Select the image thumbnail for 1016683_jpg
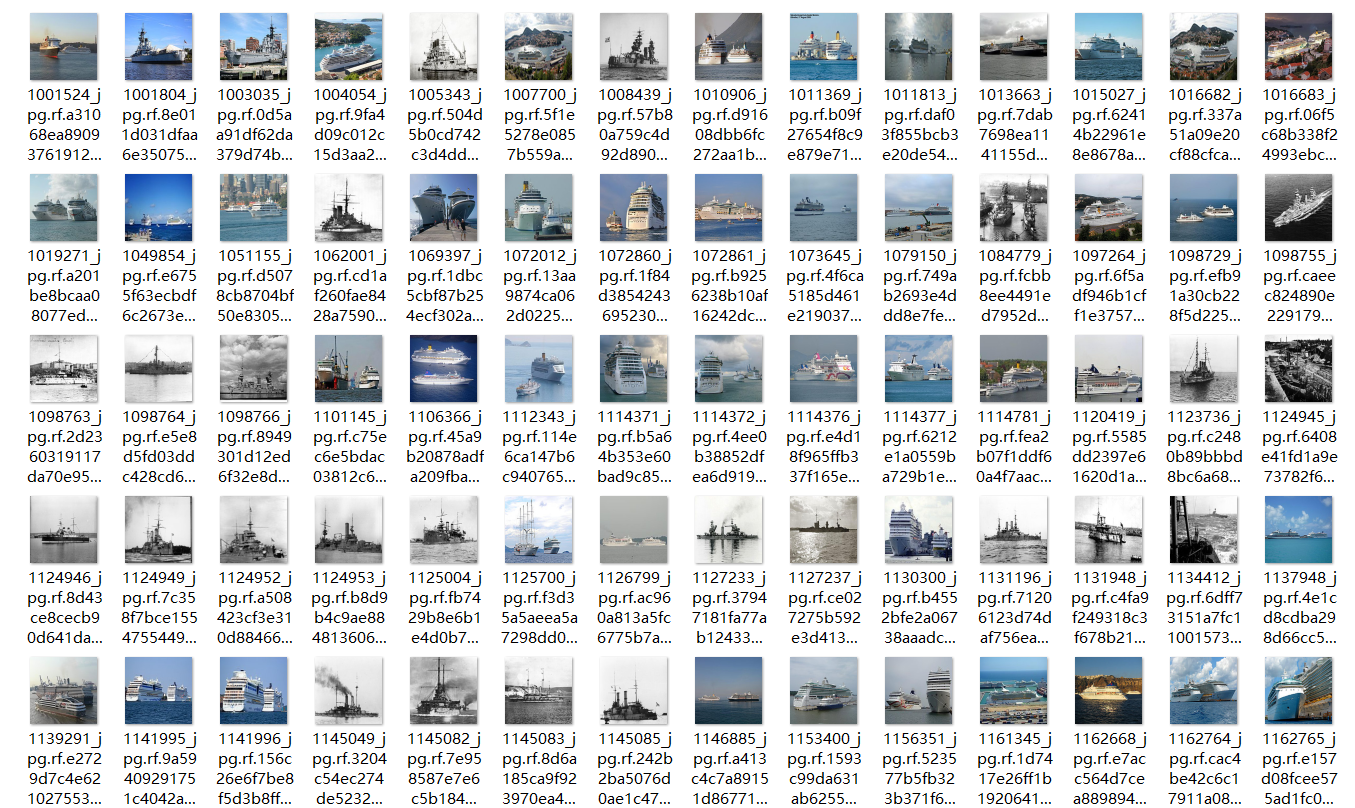 [1298, 46]
